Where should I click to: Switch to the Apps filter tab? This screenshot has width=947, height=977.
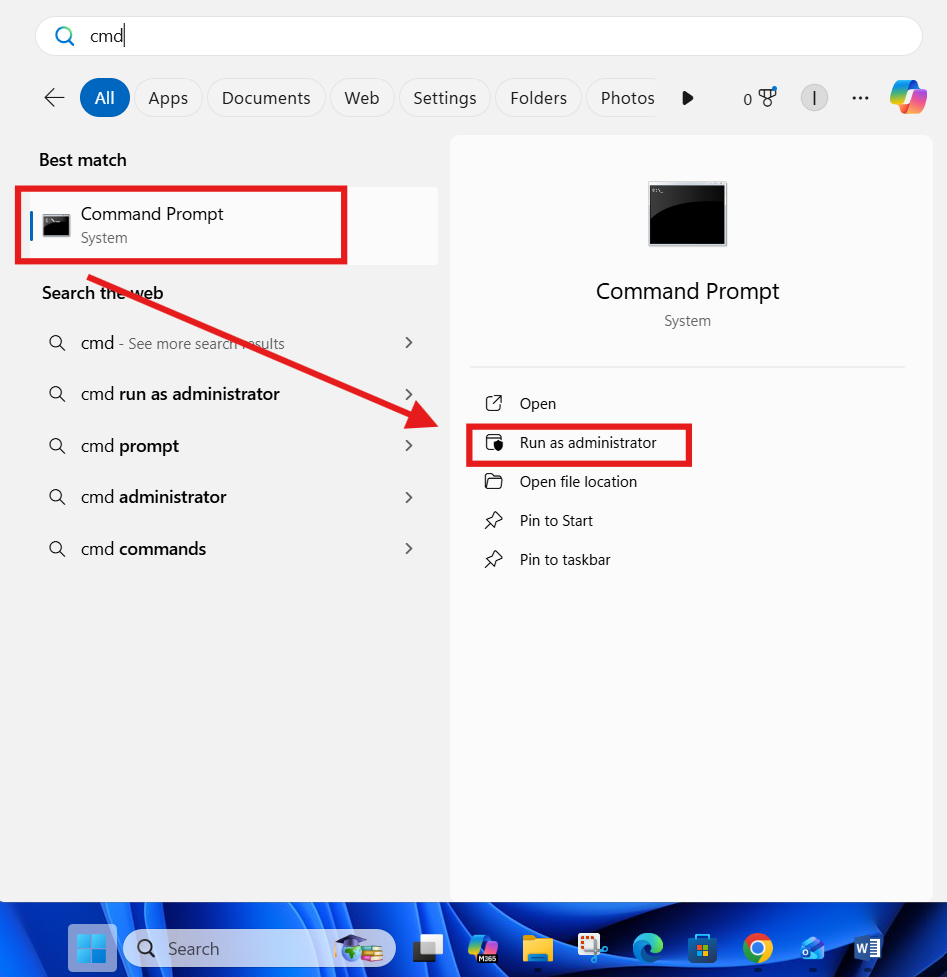pos(168,98)
